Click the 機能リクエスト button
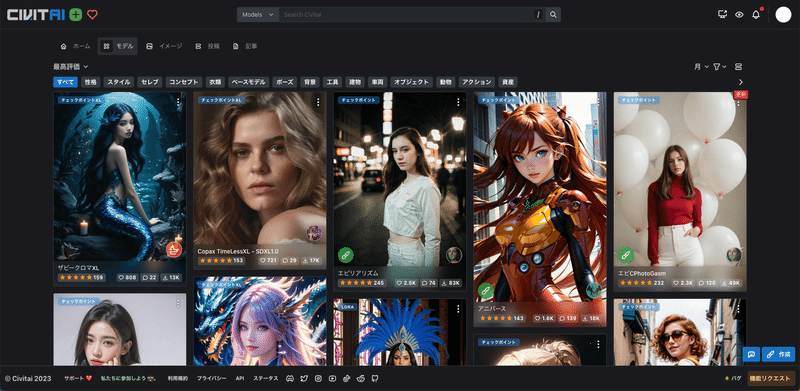 [x=771, y=379]
